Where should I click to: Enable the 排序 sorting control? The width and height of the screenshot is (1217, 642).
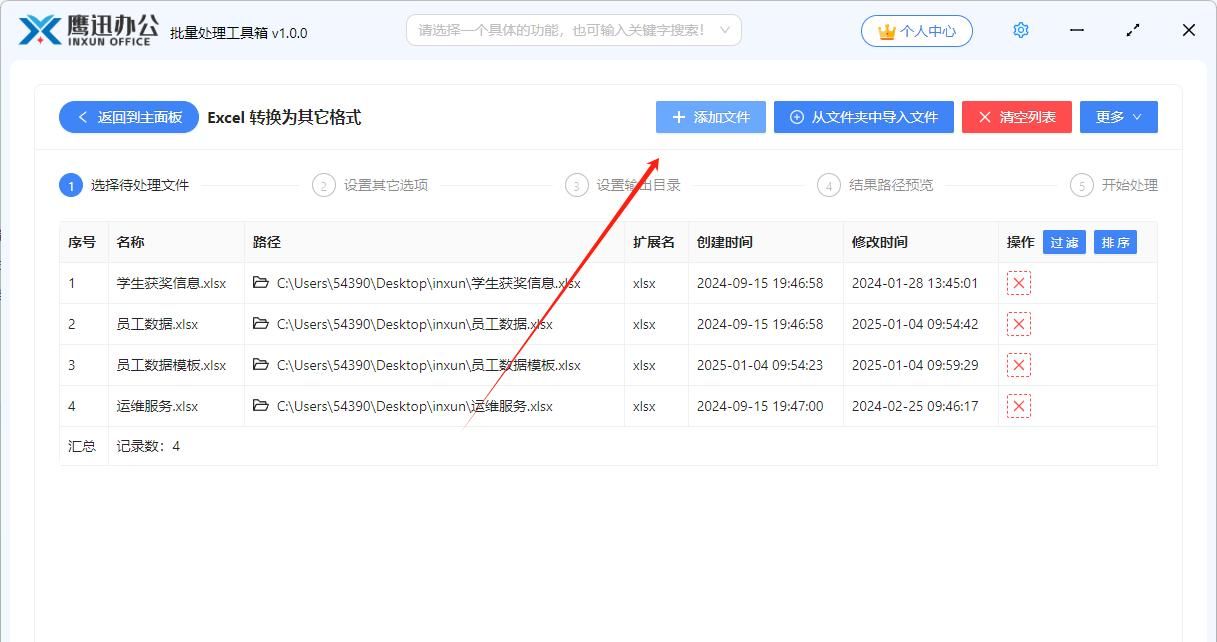[1114, 242]
